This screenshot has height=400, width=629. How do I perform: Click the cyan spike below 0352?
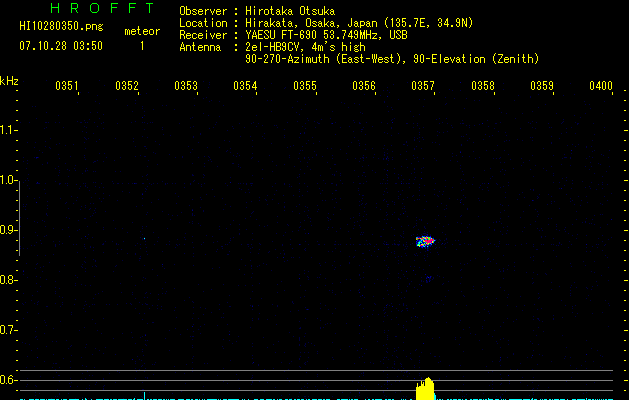pos(144,396)
